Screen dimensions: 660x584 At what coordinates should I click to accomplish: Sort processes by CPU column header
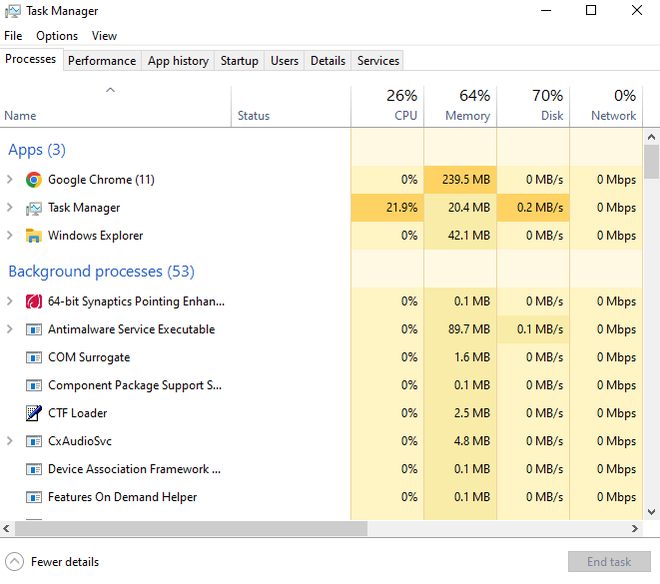coord(405,115)
